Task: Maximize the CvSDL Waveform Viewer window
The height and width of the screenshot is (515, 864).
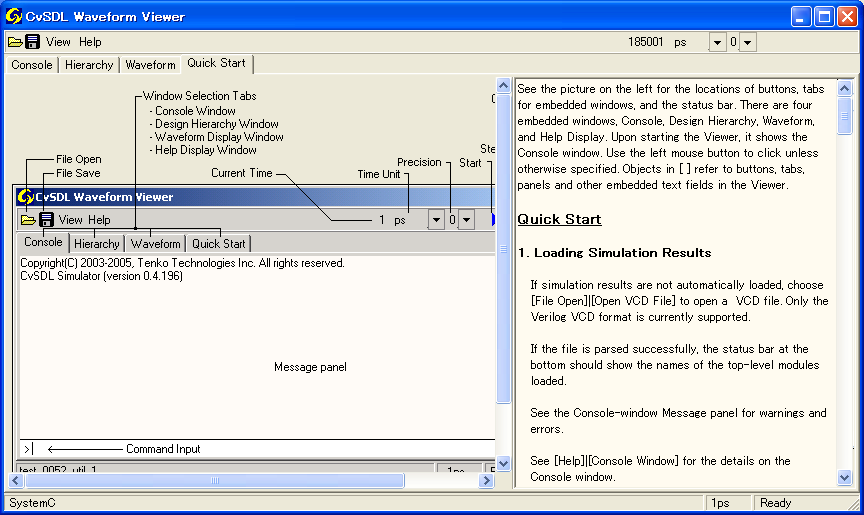Action: [824, 17]
